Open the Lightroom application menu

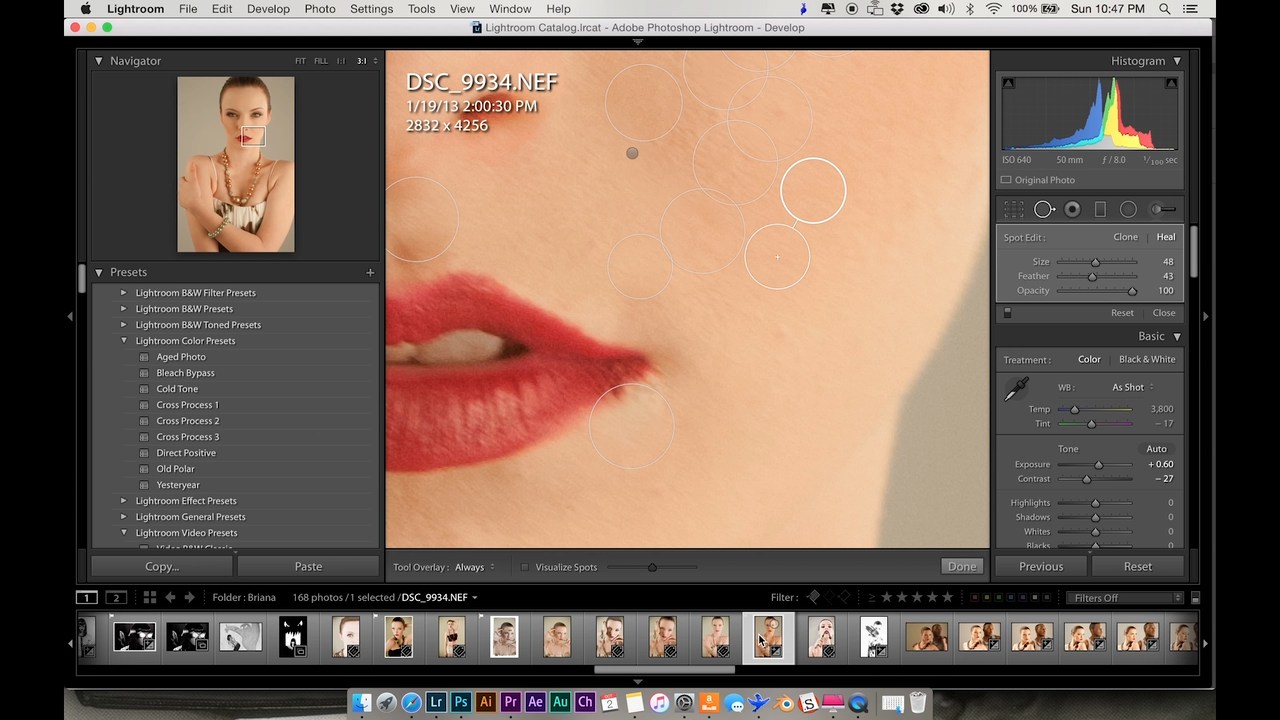click(x=135, y=9)
